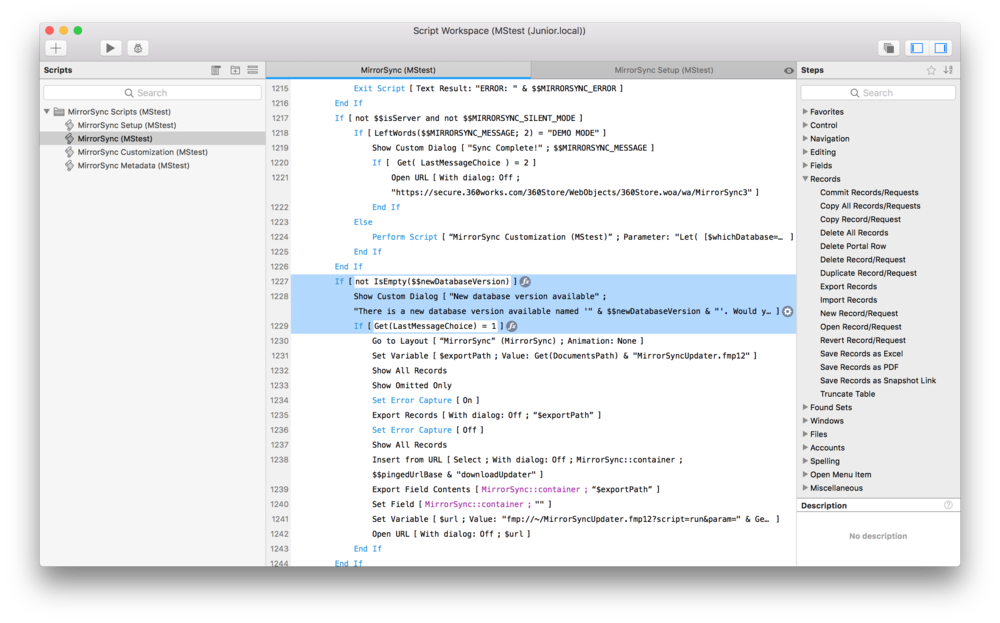The width and height of the screenshot is (1000, 623).
Task: Run the script with the play button
Action: coord(111,48)
